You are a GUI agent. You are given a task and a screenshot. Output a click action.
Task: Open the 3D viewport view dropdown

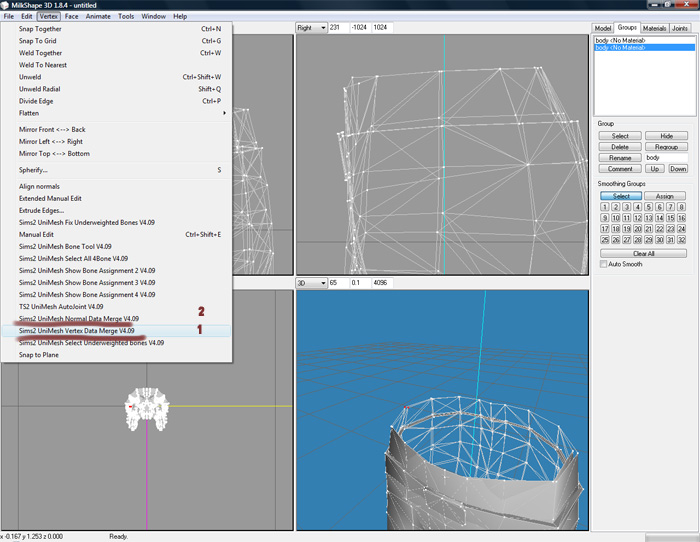pos(312,283)
